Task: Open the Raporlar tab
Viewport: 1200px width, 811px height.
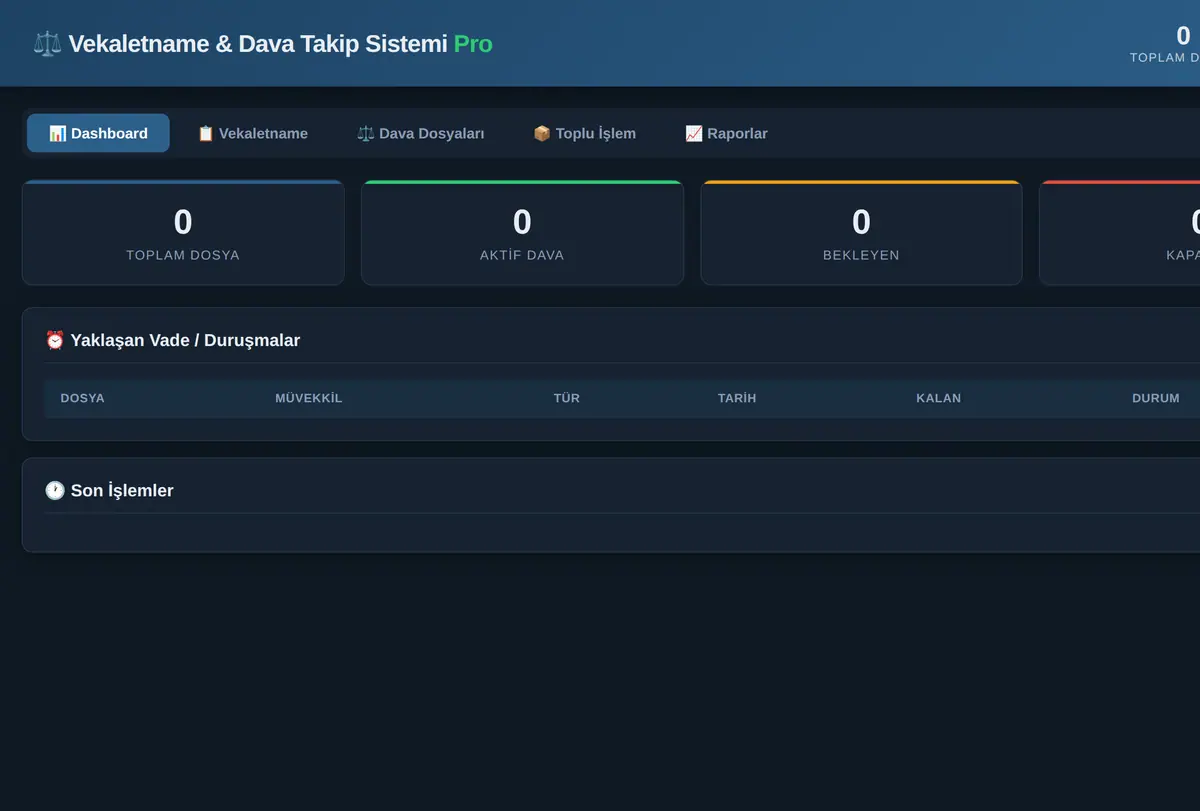Action: pos(726,133)
